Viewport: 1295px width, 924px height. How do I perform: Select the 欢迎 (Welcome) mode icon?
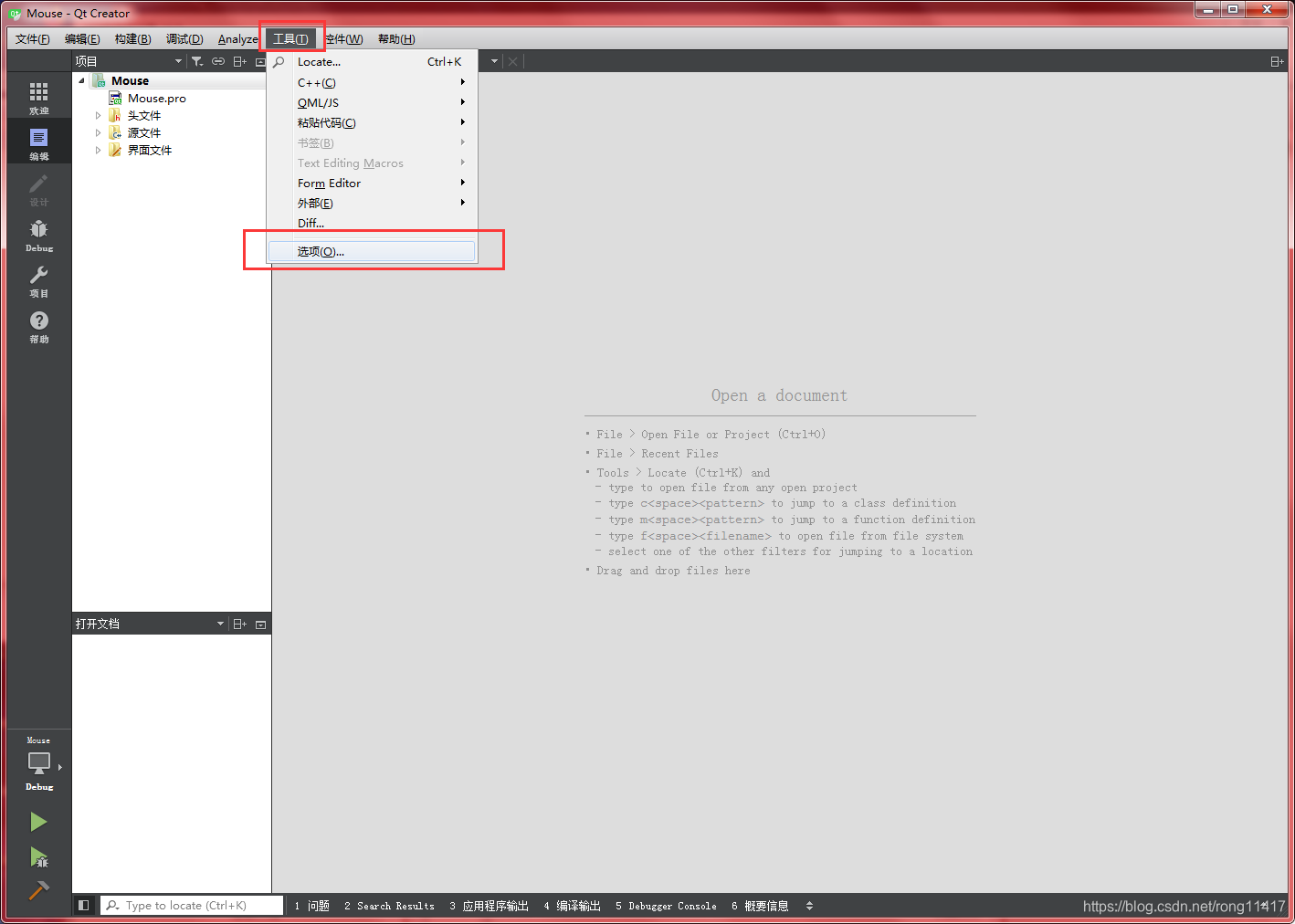(x=38, y=95)
